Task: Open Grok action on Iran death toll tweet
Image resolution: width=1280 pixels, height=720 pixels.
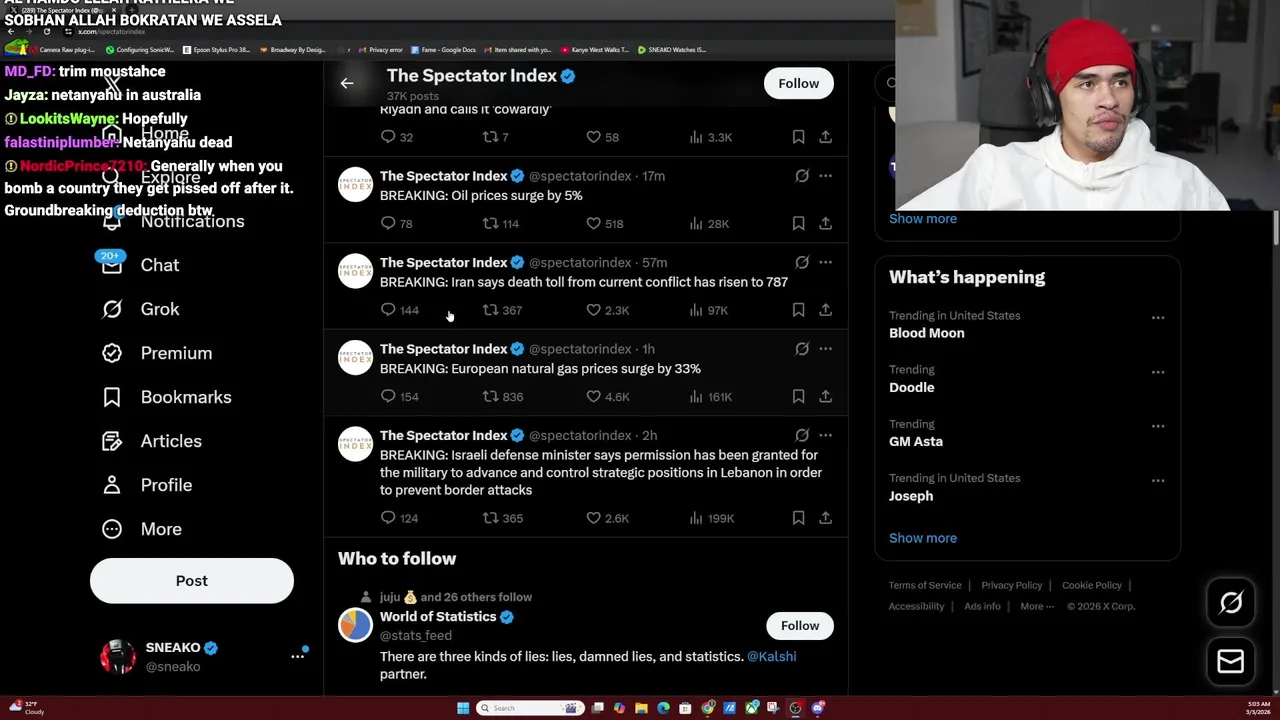Action: 802,262
